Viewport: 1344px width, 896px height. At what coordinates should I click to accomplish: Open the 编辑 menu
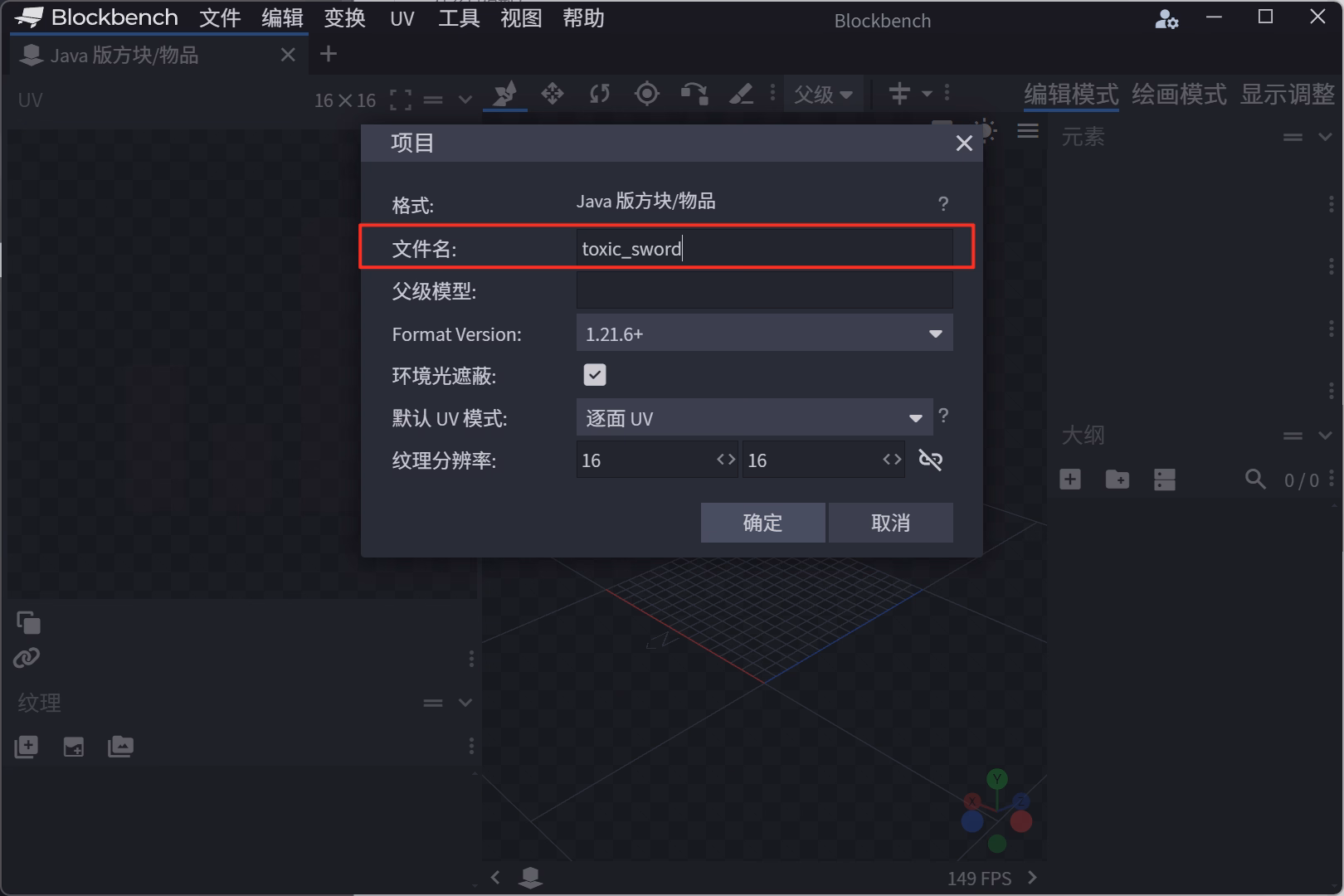tap(282, 18)
